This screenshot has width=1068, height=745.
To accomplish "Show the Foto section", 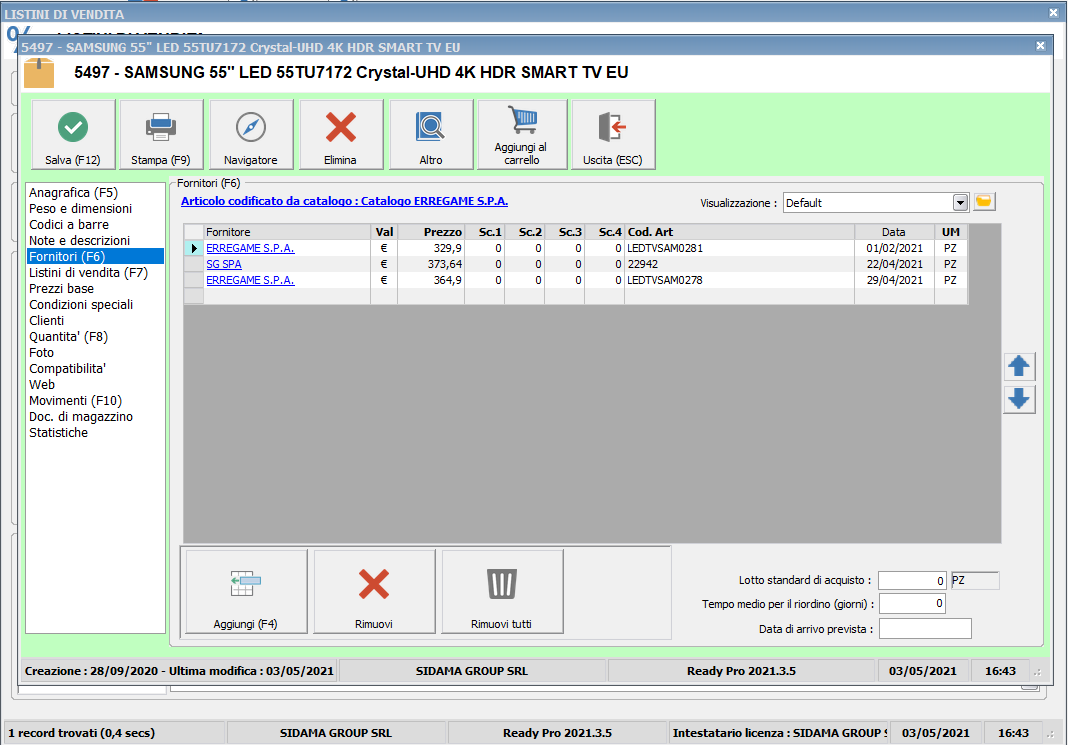I will click(x=42, y=353).
